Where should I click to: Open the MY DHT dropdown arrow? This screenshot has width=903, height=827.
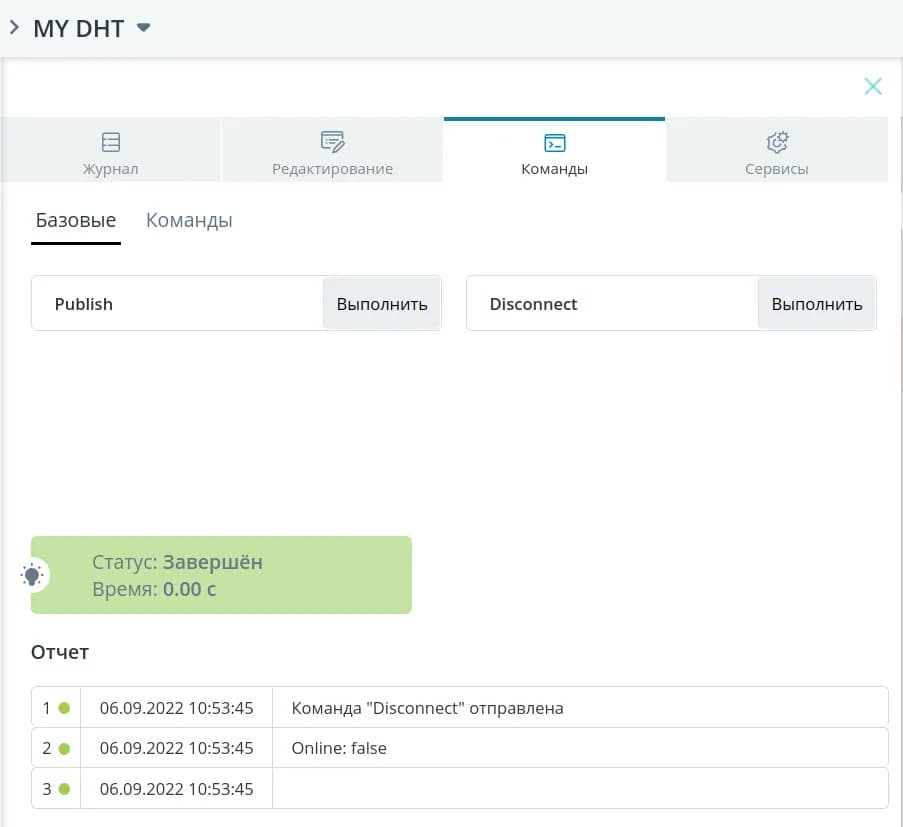coord(143,28)
